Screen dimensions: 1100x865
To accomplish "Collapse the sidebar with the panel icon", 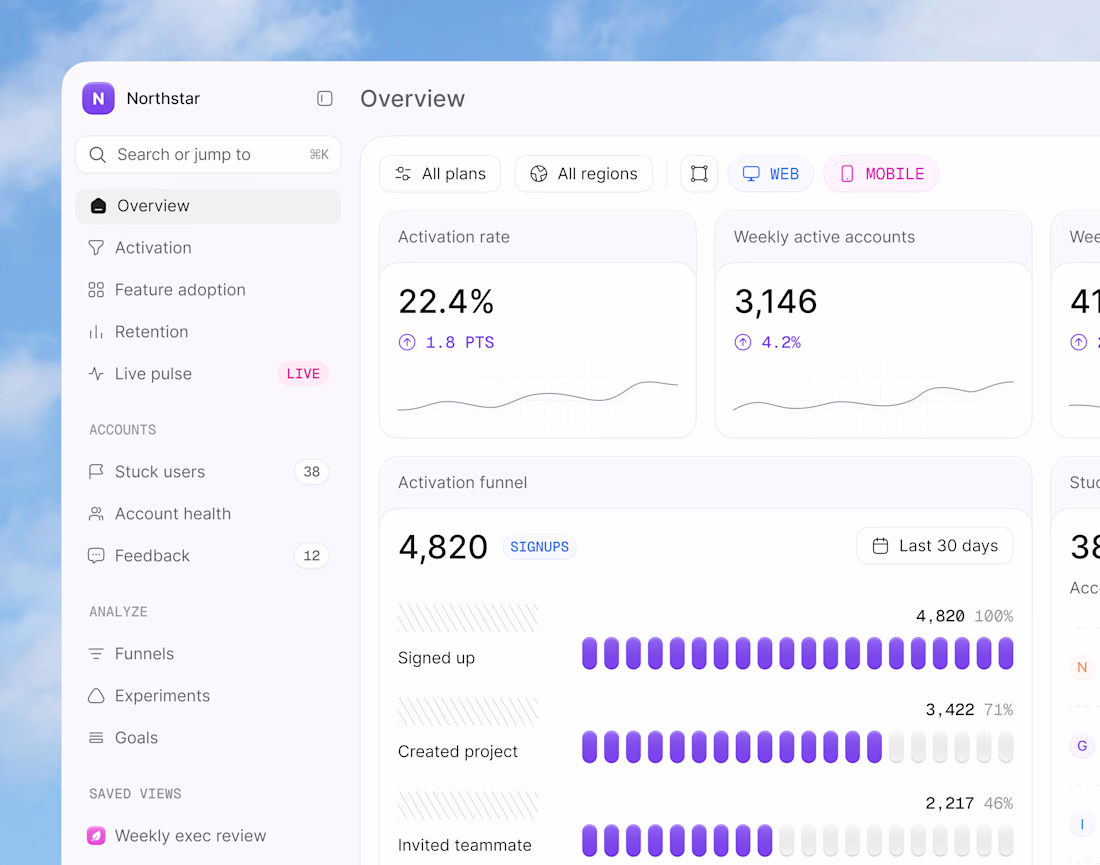I will [324, 98].
